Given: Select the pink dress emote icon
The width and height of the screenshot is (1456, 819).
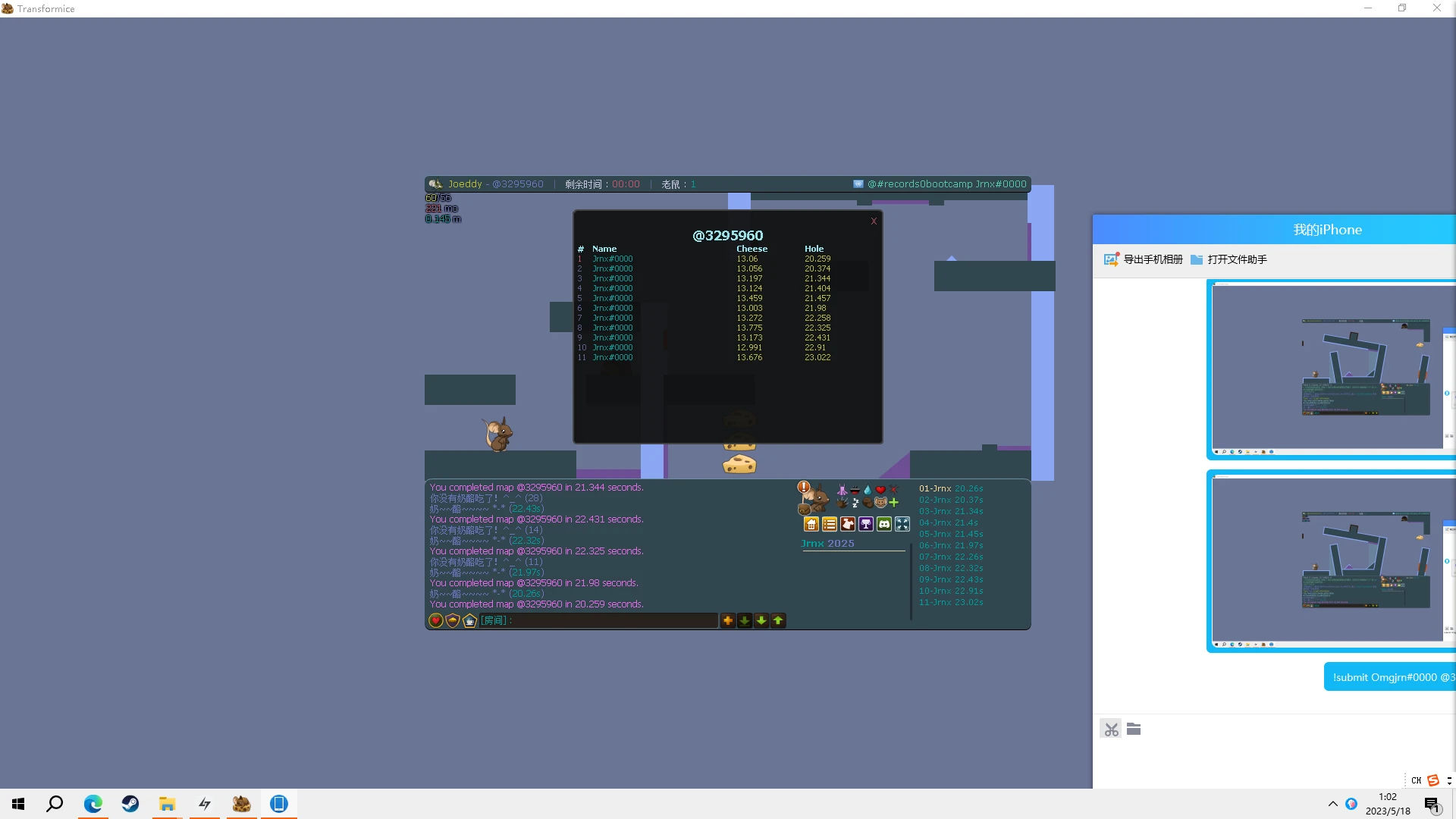Looking at the screenshot, I should tap(842, 490).
